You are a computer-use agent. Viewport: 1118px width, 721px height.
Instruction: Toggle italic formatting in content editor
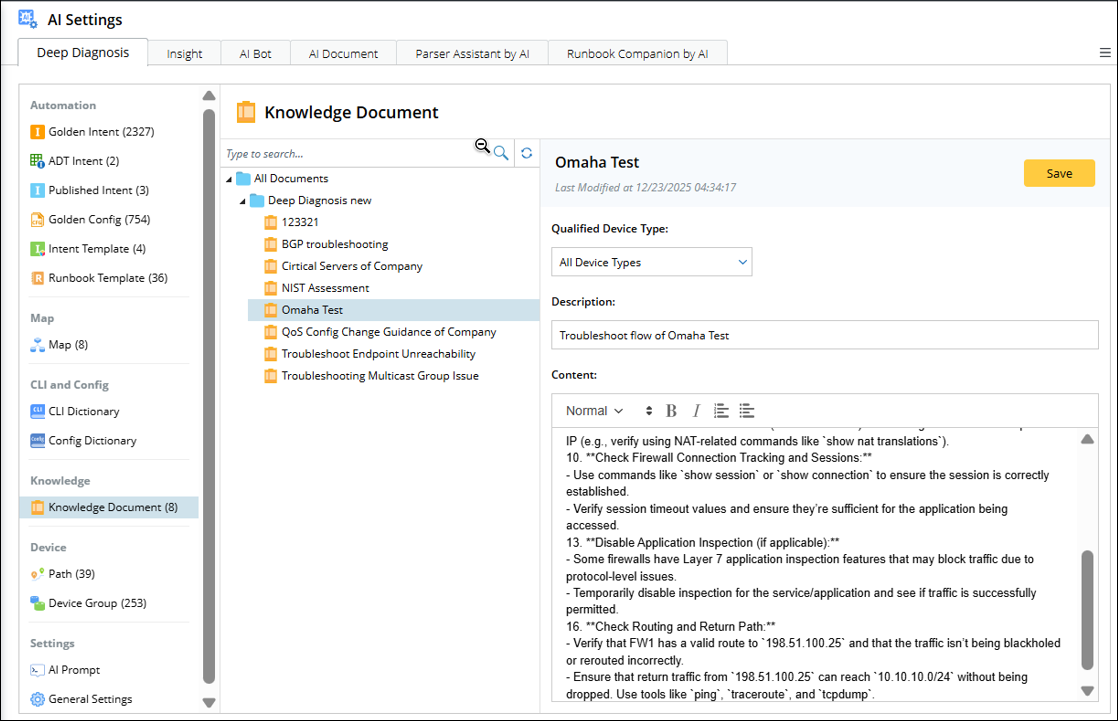pyautogui.click(x=696, y=411)
